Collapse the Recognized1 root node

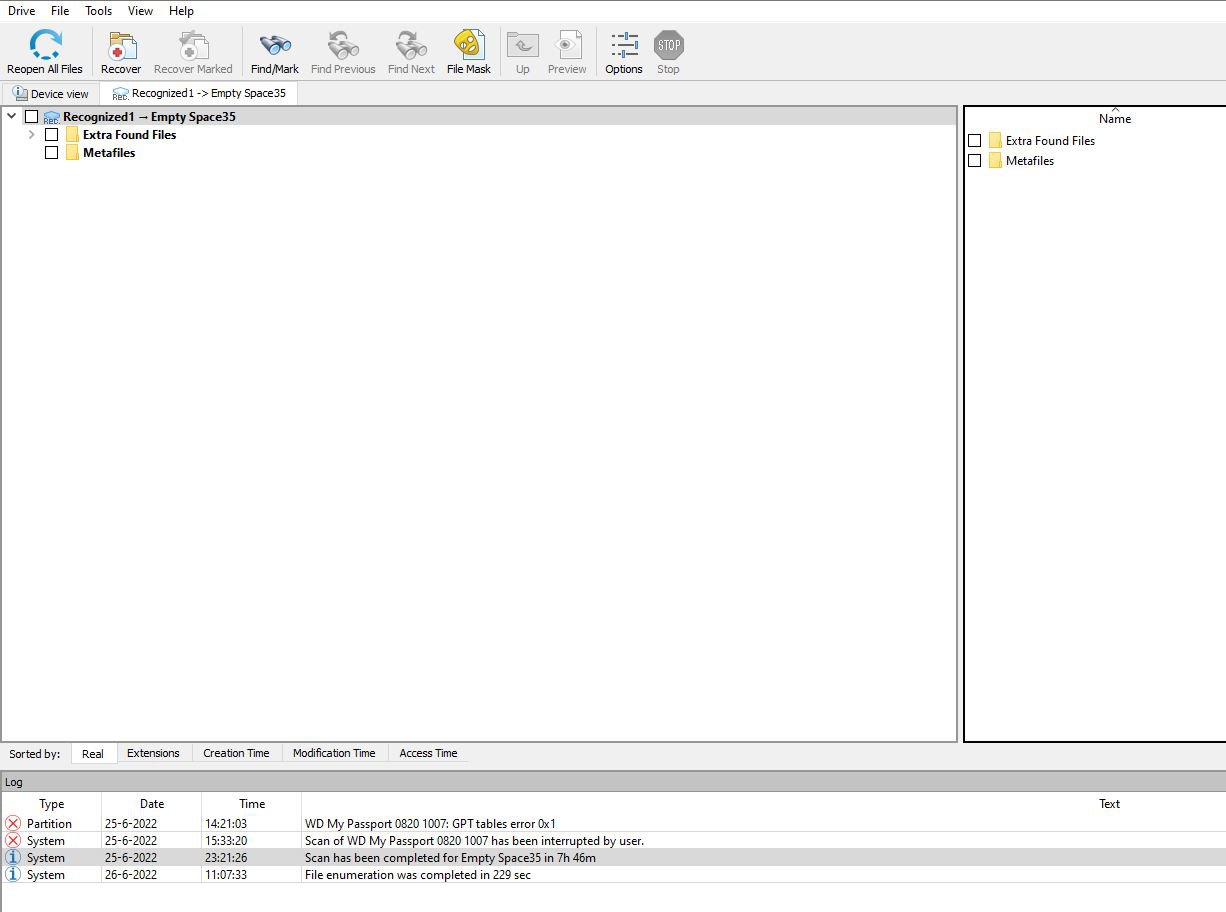click(12, 117)
